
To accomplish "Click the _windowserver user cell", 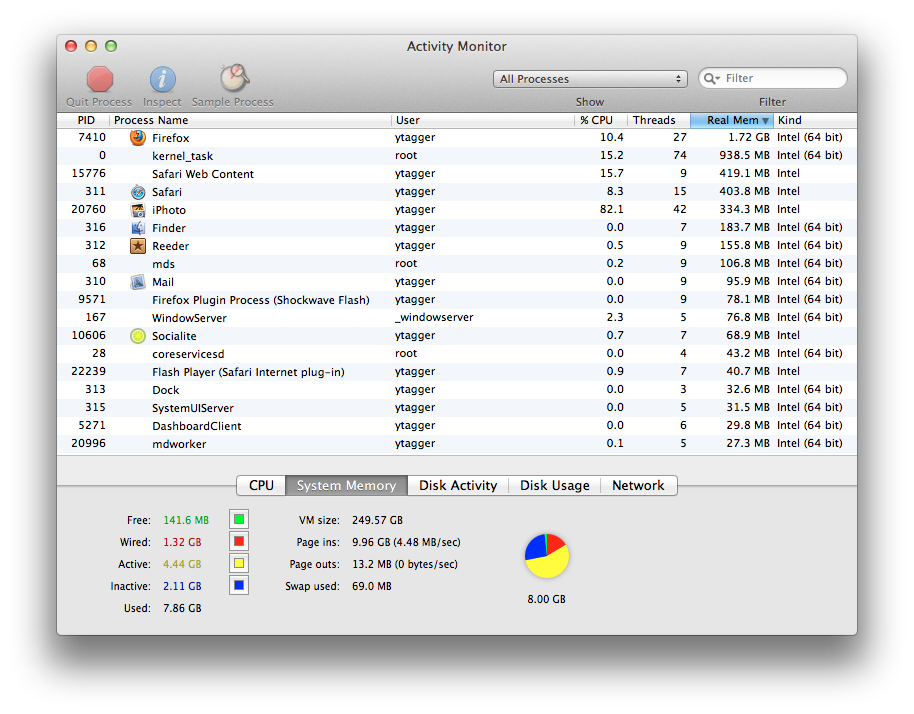I will [x=434, y=318].
